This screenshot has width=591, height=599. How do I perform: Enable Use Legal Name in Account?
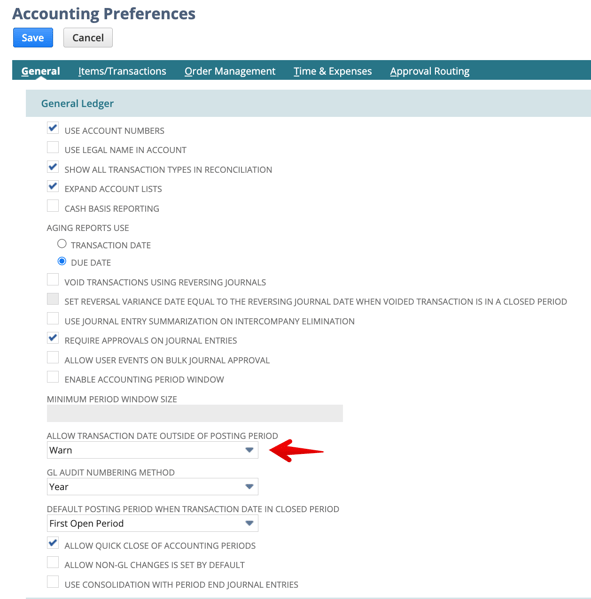53,147
